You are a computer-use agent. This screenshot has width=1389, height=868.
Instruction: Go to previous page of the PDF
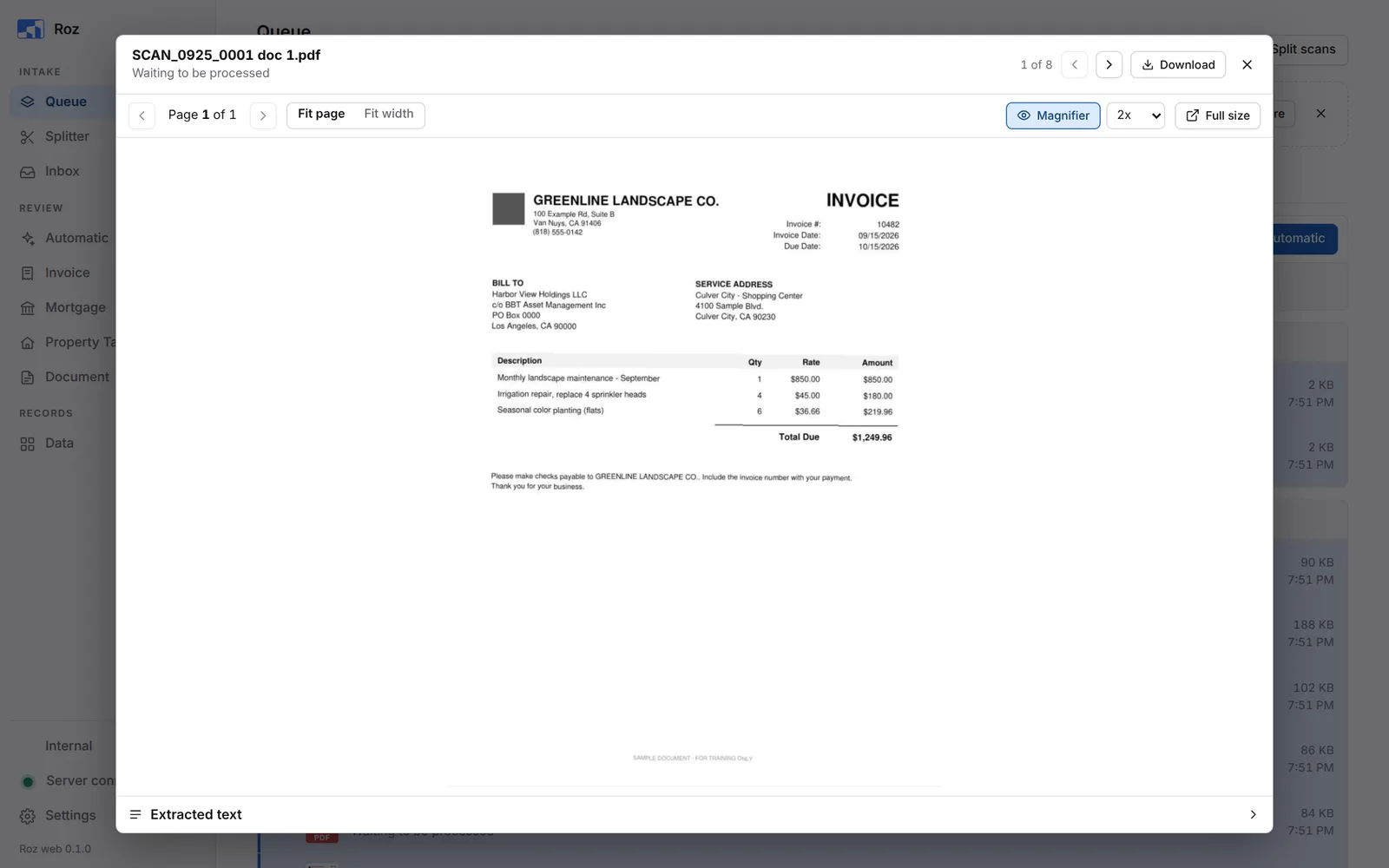coord(142,115)
